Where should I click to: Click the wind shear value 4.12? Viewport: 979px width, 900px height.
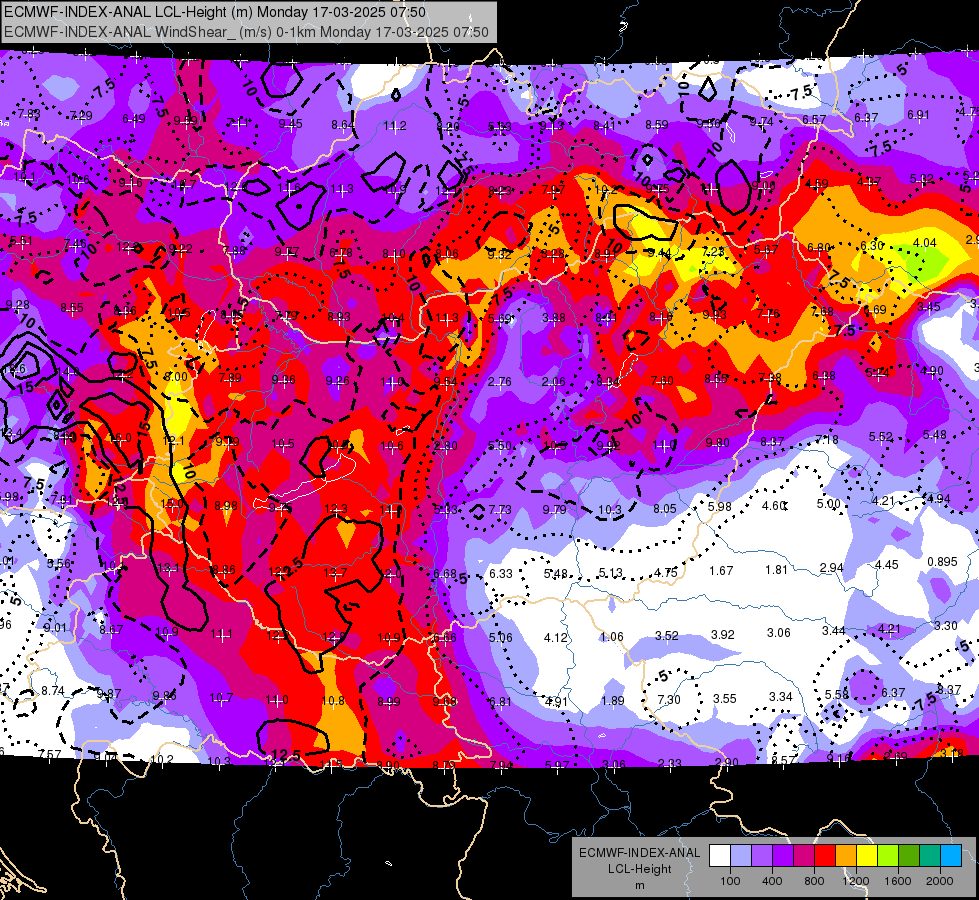click(556, 638)
